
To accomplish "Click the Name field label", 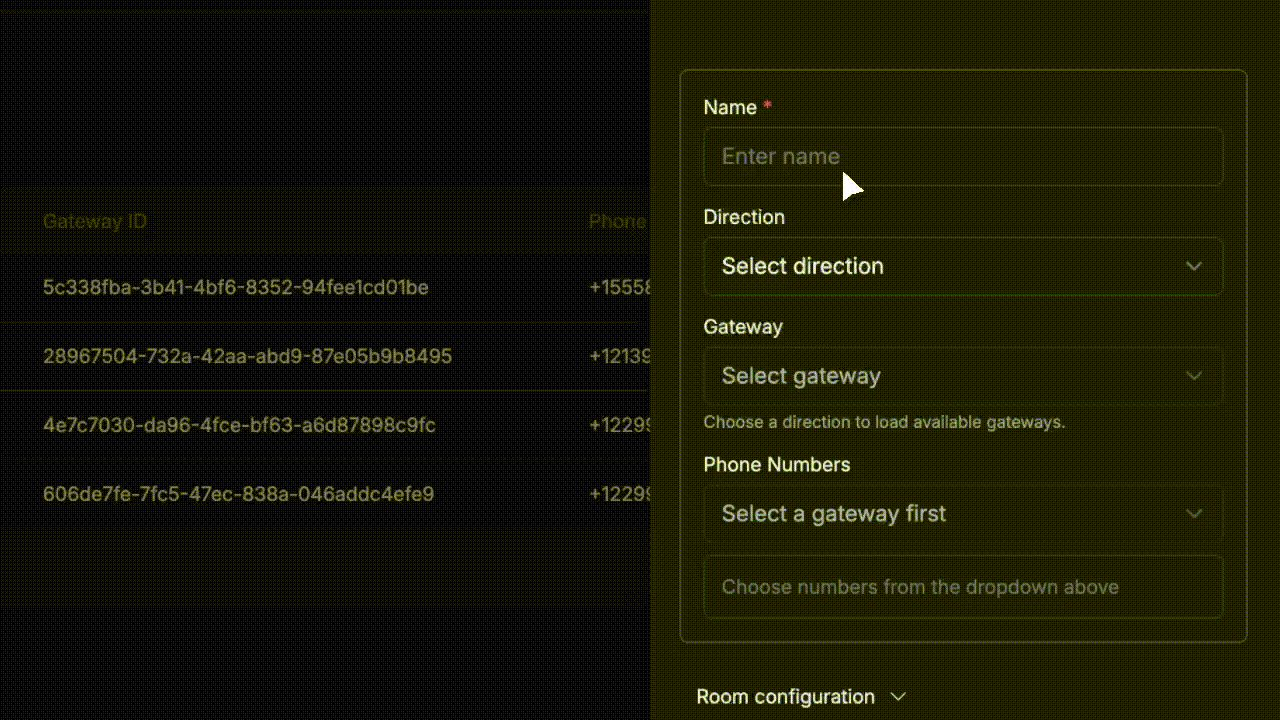I will (730, 108).
